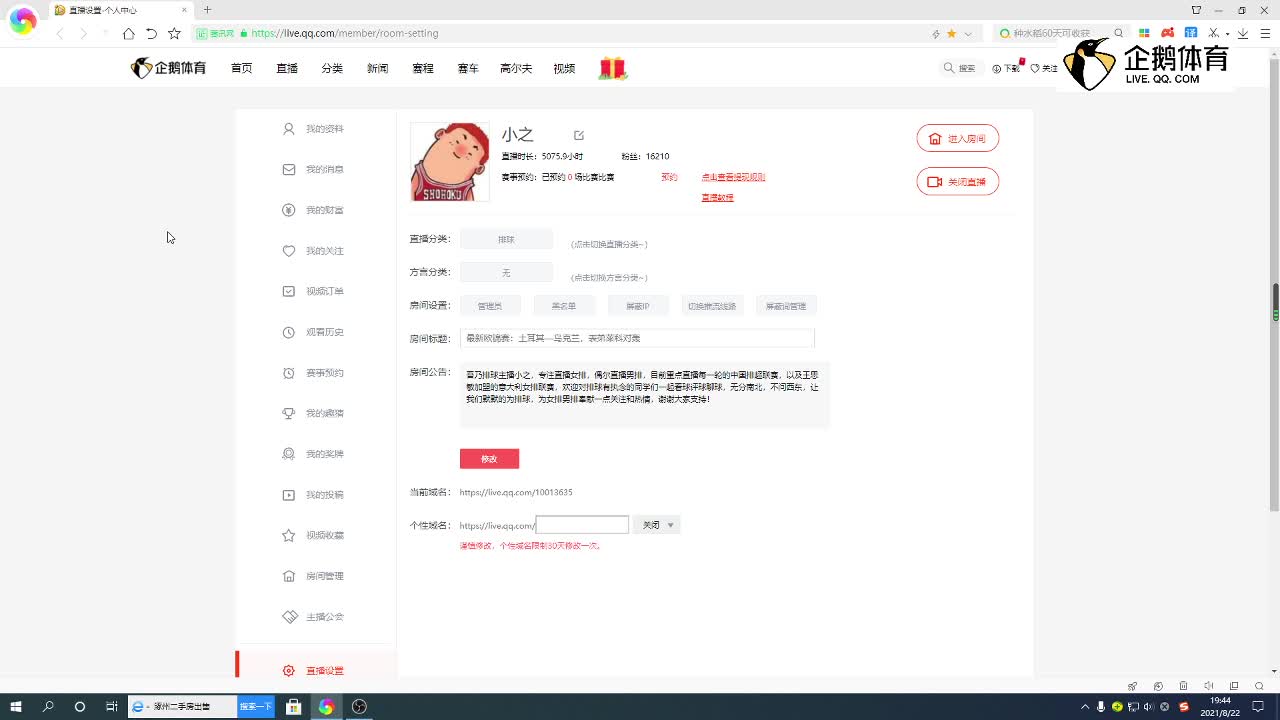Open the 直播 tab in top navigation
The height and width of the screenshot is (720, 1280).
point(287,69)
